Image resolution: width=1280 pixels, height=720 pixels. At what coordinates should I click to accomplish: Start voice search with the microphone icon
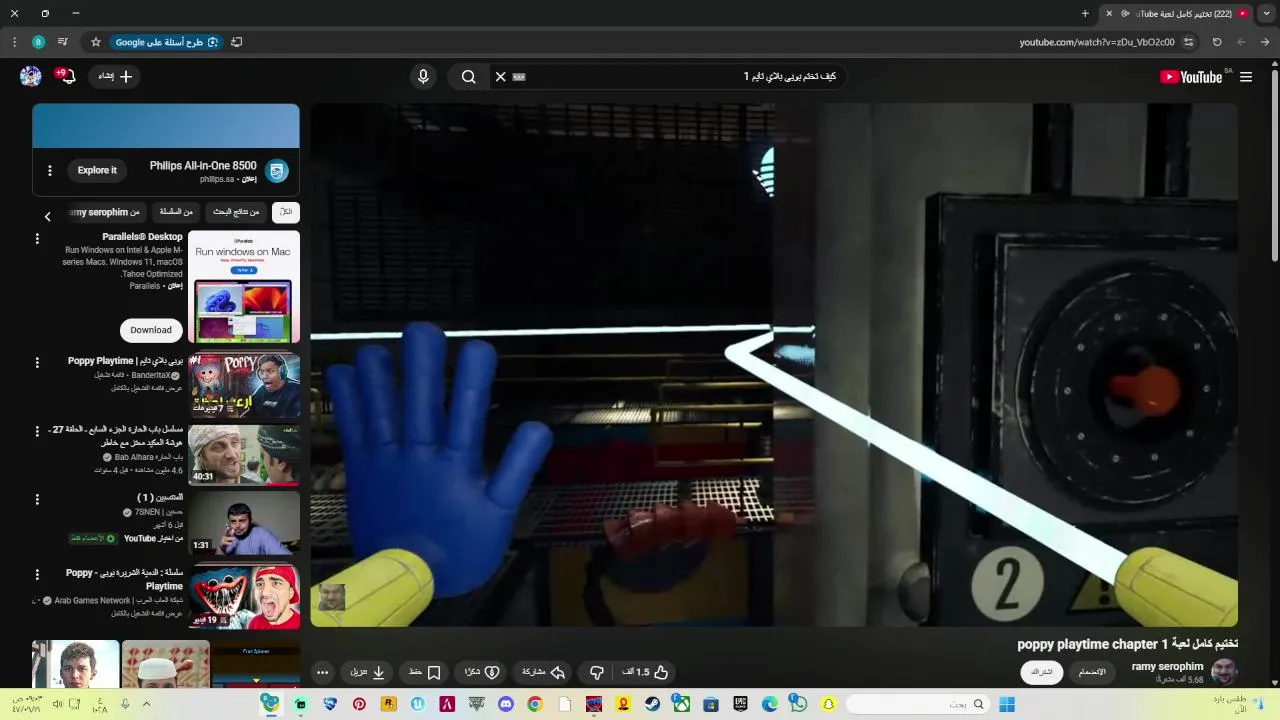pos(423,77)
